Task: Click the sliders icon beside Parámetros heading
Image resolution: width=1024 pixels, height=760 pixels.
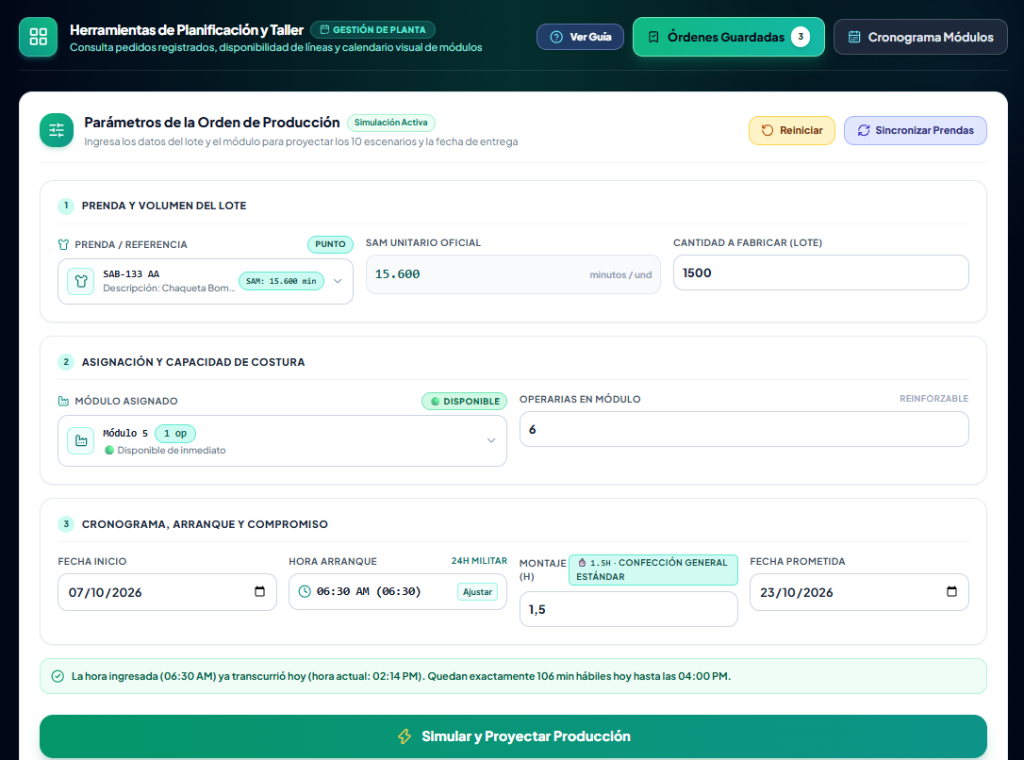Action: (56, 130)
